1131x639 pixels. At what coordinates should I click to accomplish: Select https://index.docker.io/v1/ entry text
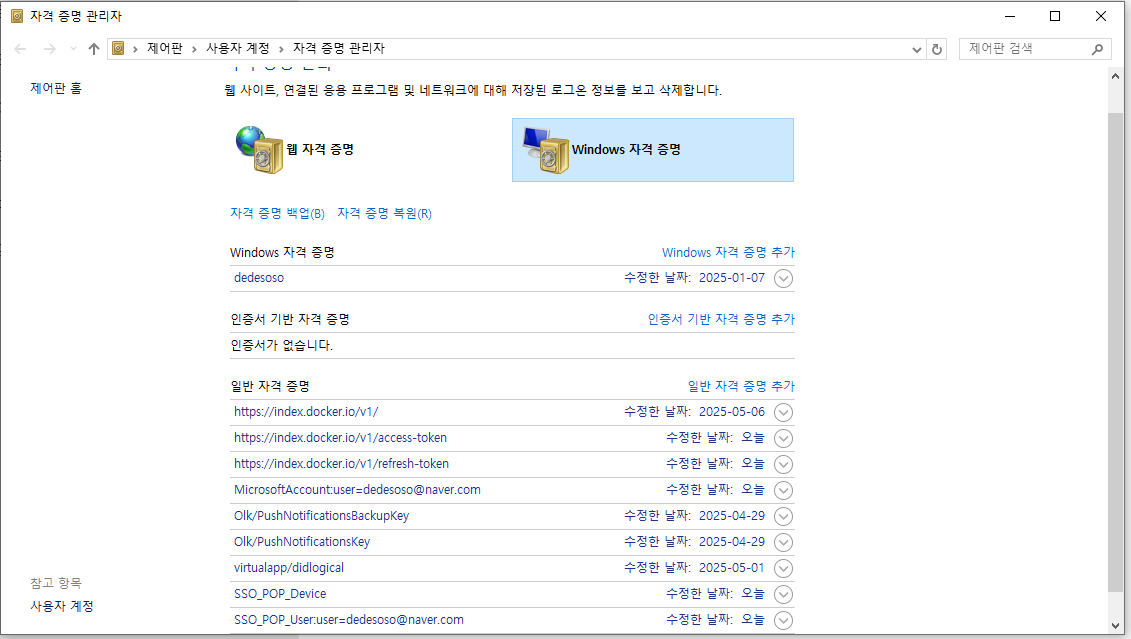tap(306, 412)
